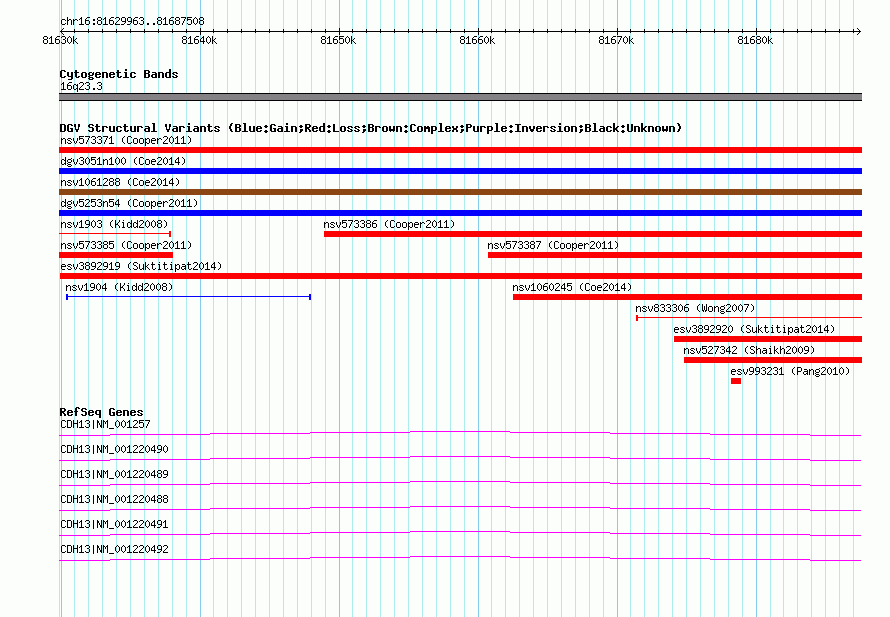Click the esv3892919 (Suktitipat2014) loss bar
The image size is (890, 617).
[460, 276]
